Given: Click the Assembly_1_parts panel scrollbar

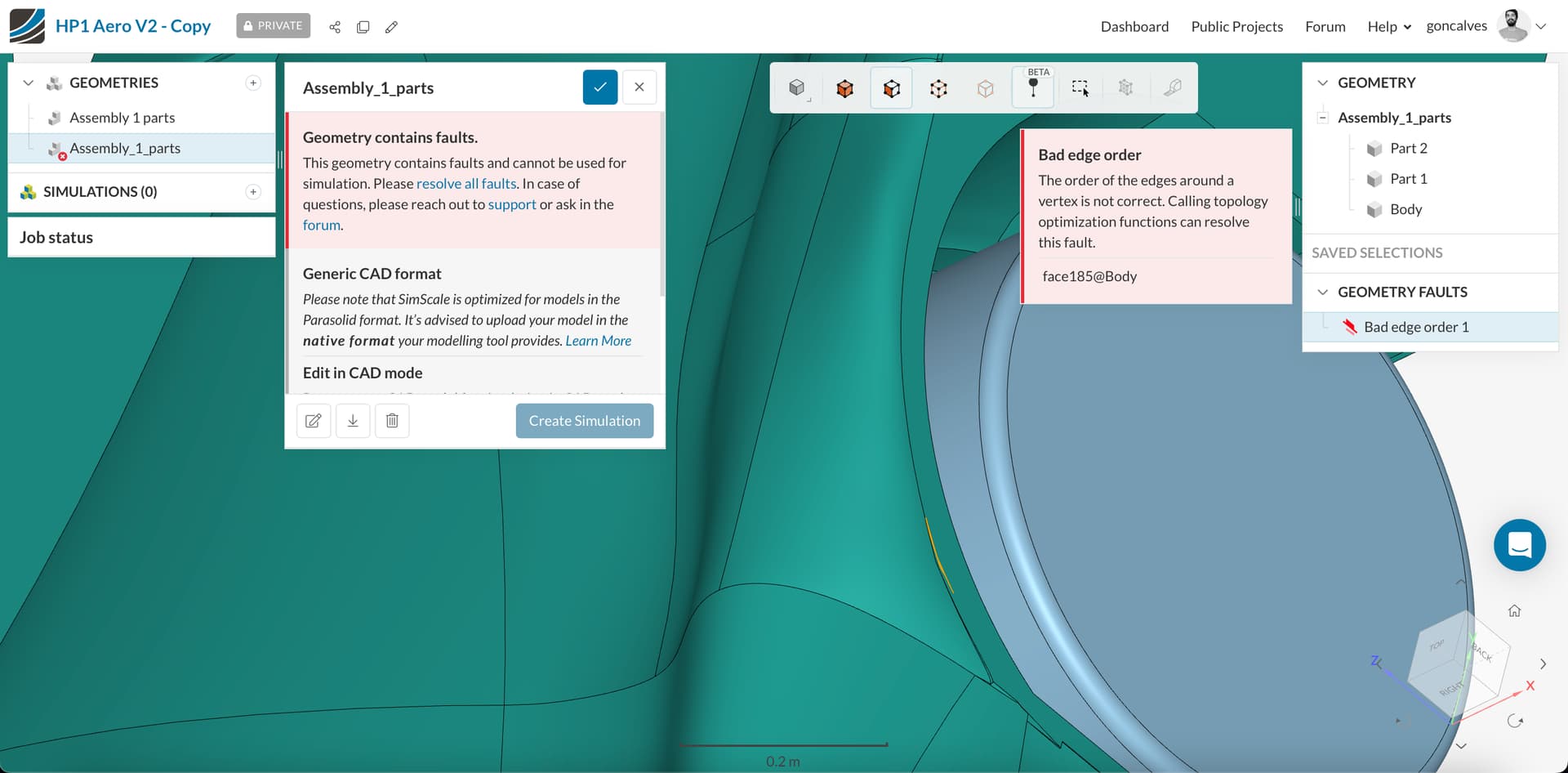Looking at the screenshot, I should 661,204.
